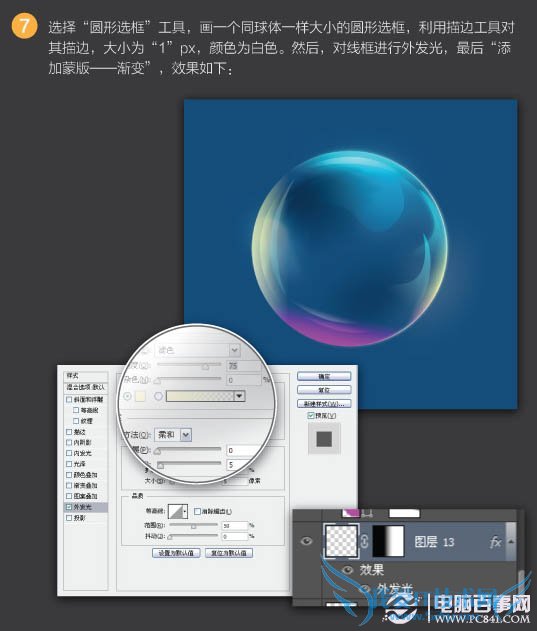The height and width of the screenshot is (631, 537).
Task: Click the style preview square under 预览
Action: click(324, 439)
